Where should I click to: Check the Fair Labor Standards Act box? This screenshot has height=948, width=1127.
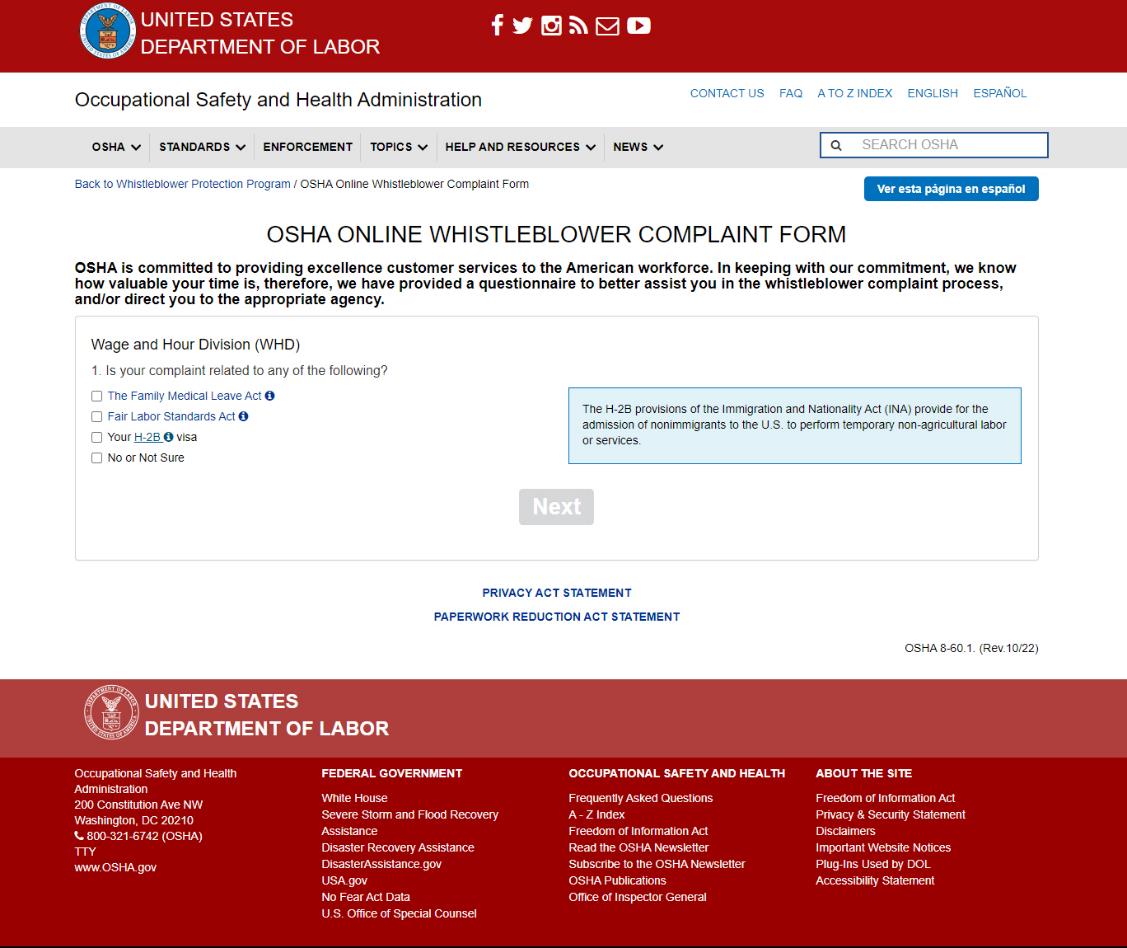[96, 416]
